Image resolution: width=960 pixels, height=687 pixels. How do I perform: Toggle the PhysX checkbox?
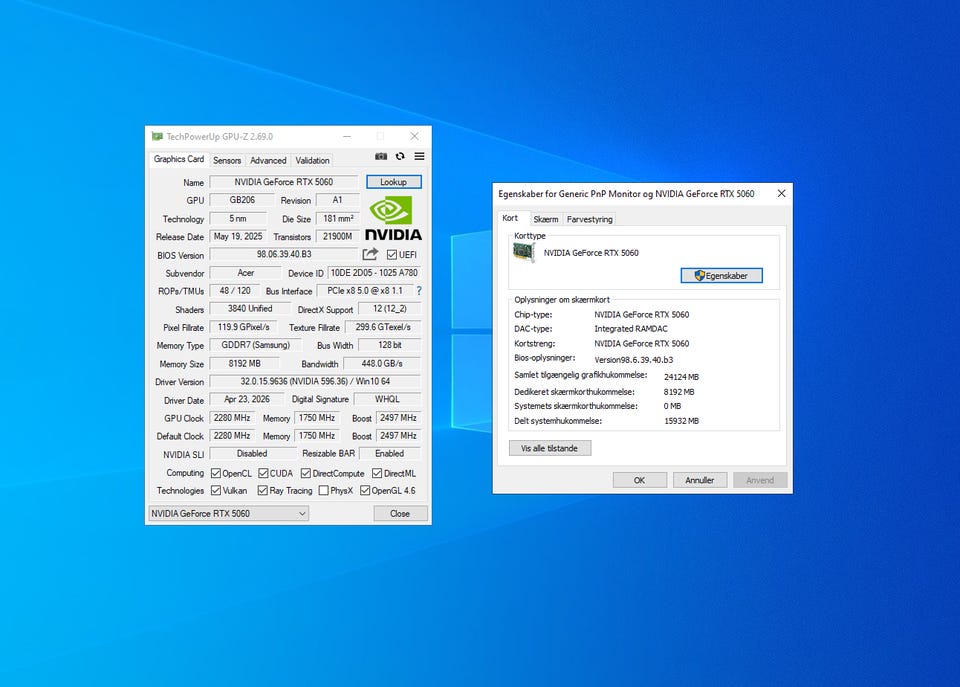tap(324, 490)
